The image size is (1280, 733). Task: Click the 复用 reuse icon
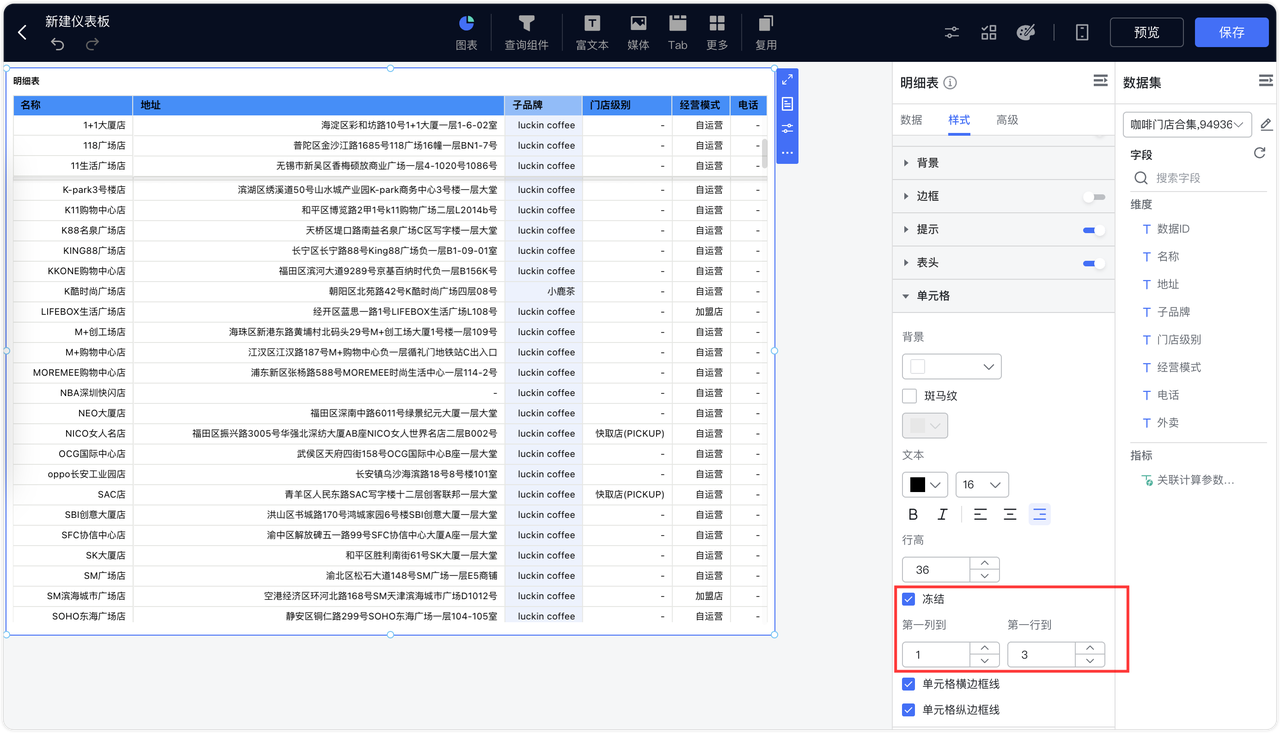pos(766,32)
